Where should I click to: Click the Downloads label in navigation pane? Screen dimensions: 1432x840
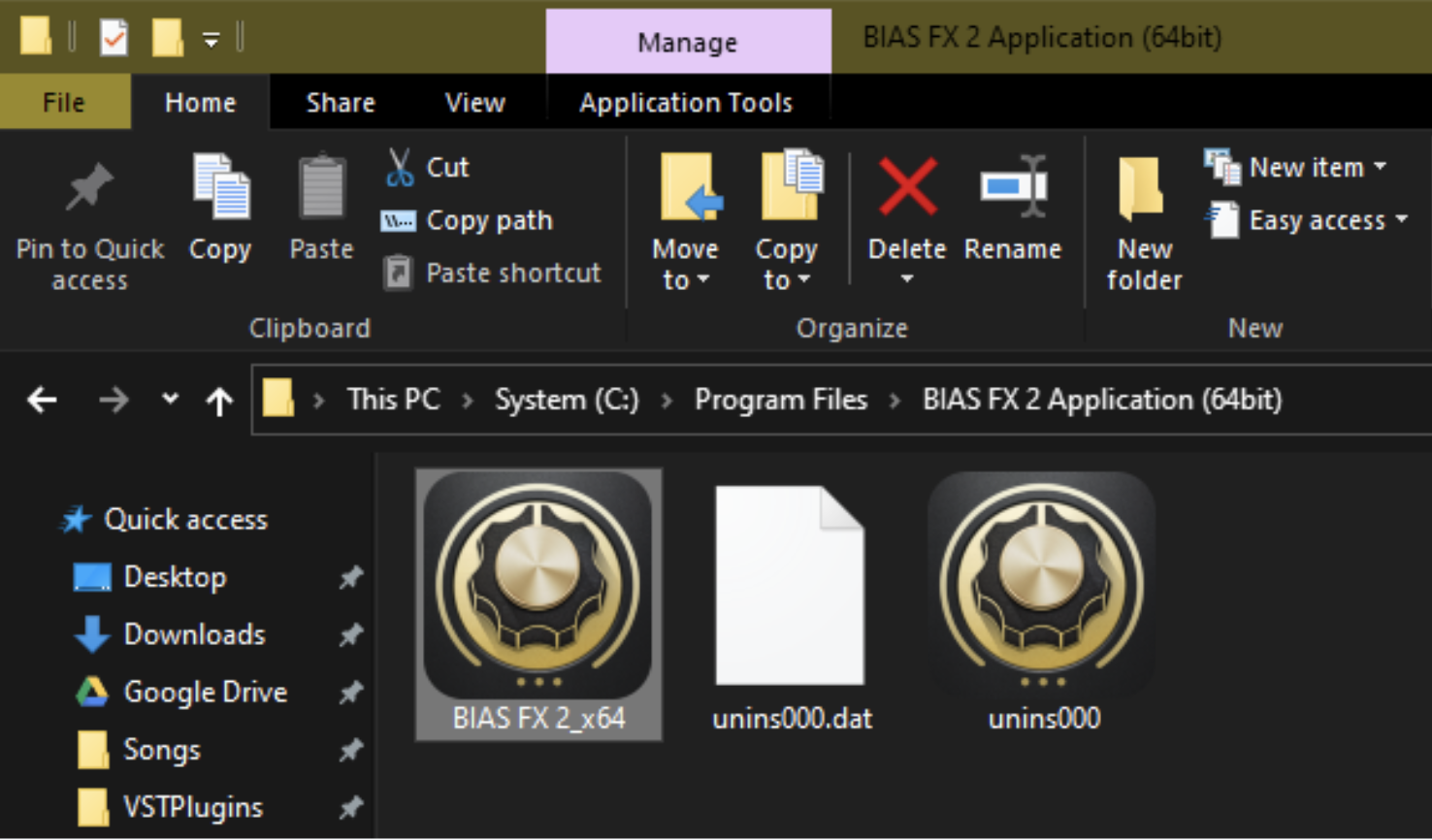(194, 634)
